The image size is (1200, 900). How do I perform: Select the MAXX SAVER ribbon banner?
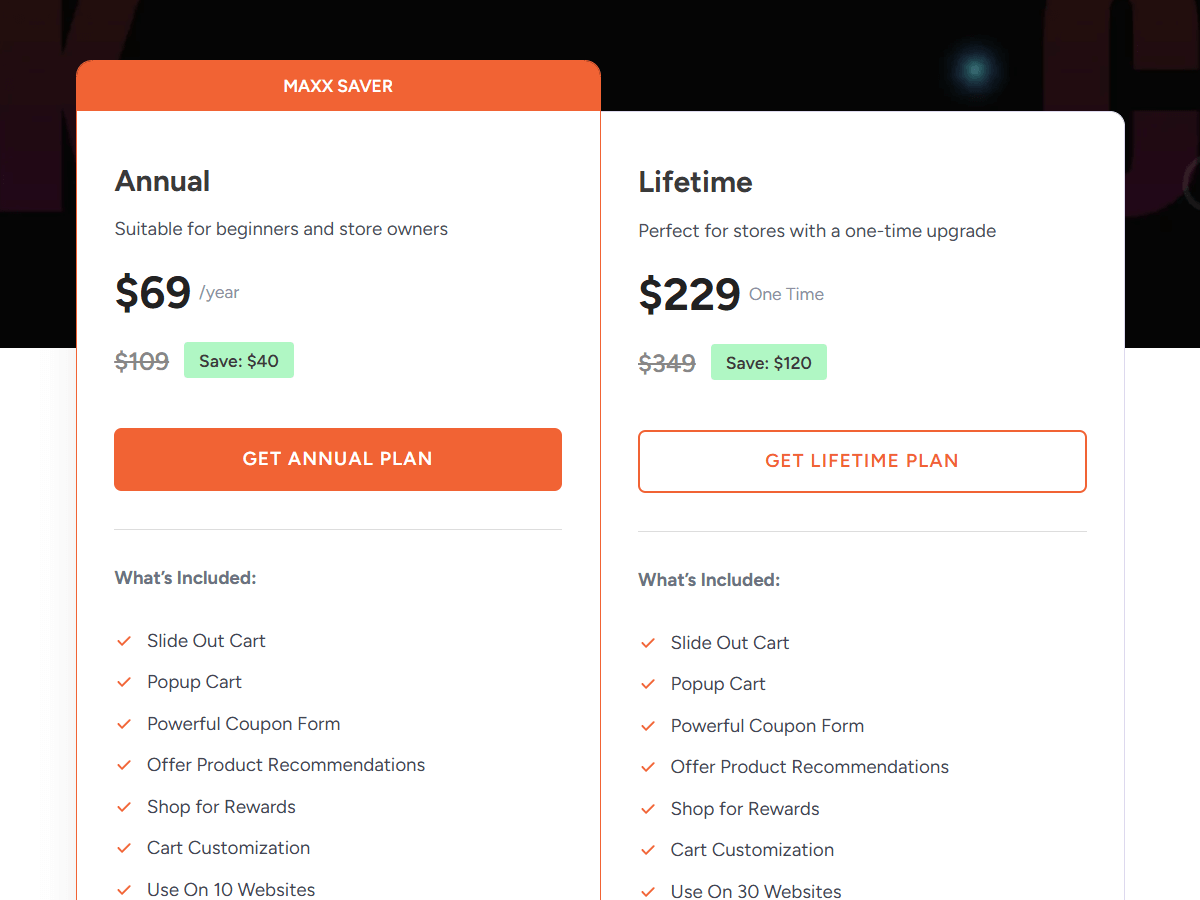338,86
